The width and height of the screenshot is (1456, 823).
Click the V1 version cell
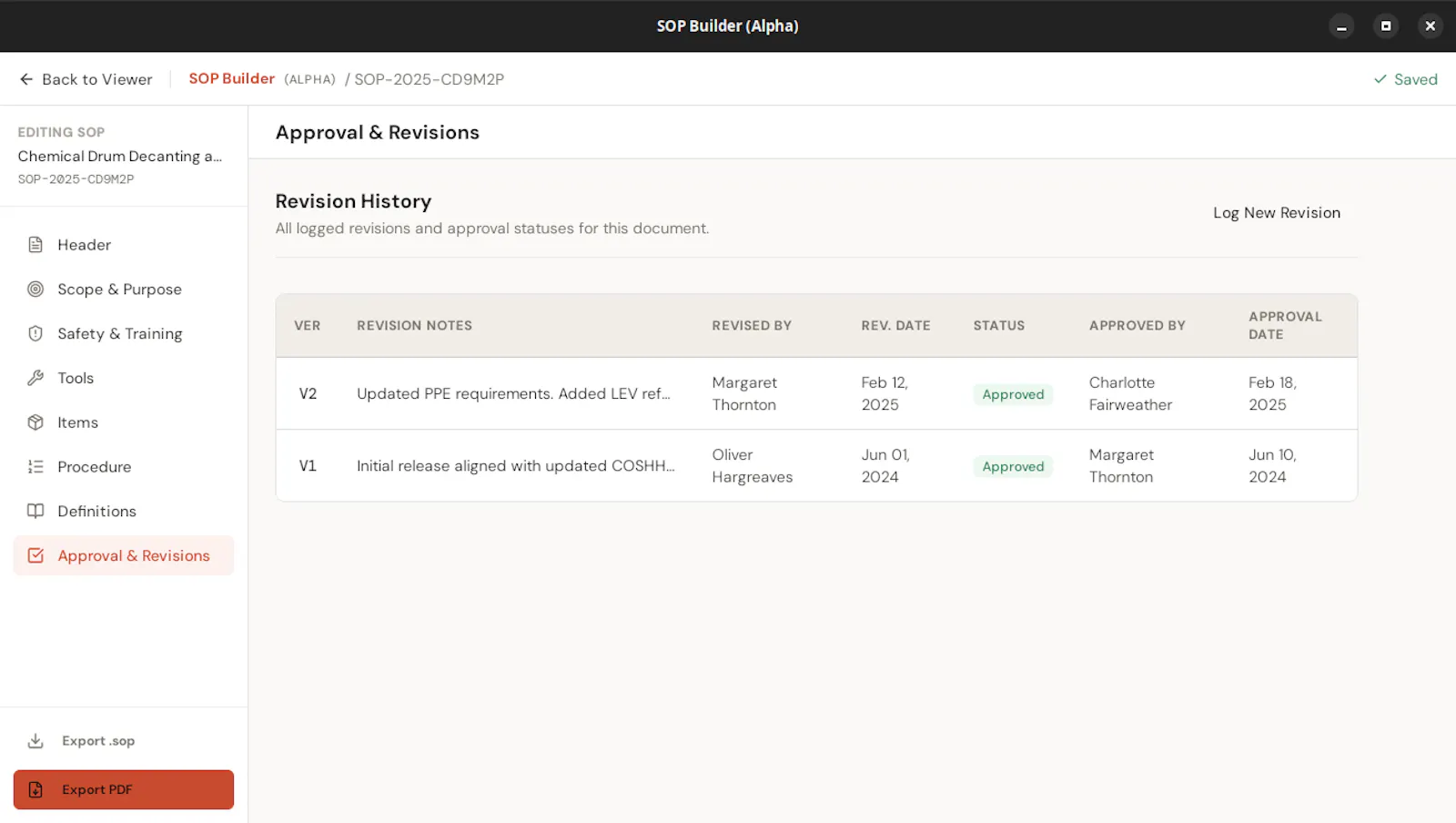[x=308, y=465]
